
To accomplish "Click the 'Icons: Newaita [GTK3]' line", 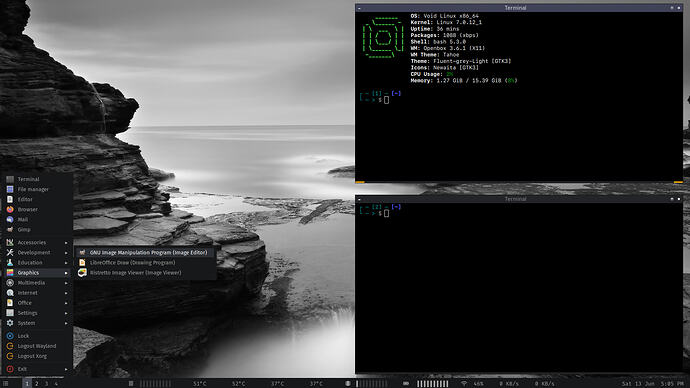I will [x=444, y=68].
